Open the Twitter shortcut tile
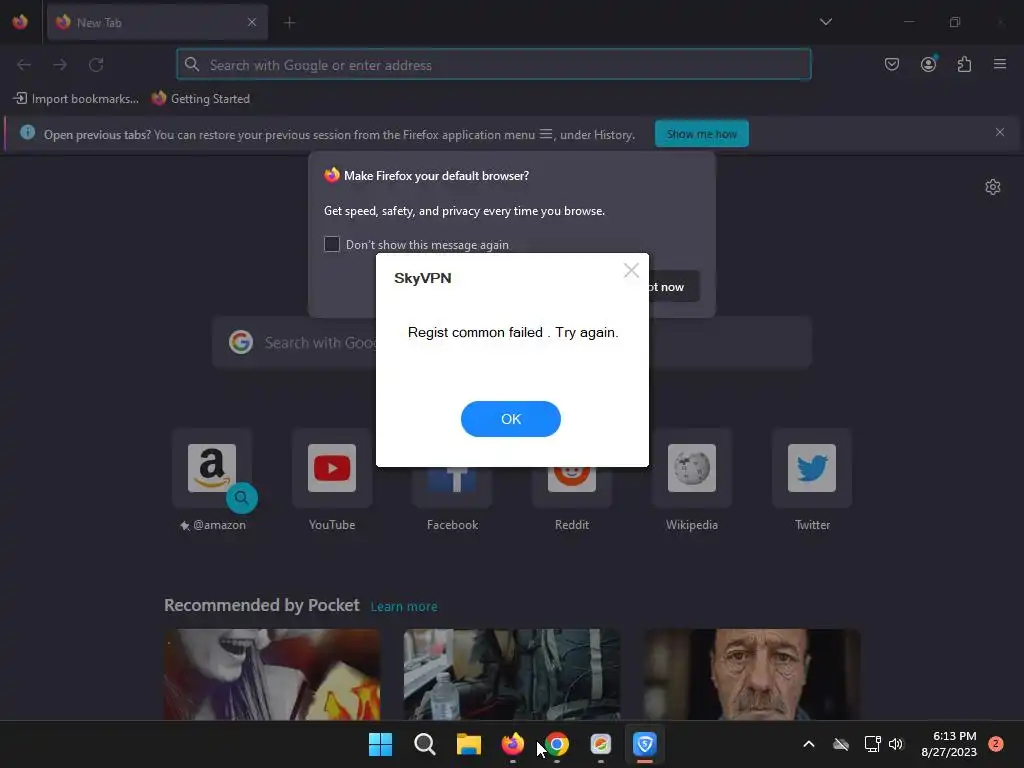The height and width of the screenshot is (768, 1024). (x=812, y=468)
